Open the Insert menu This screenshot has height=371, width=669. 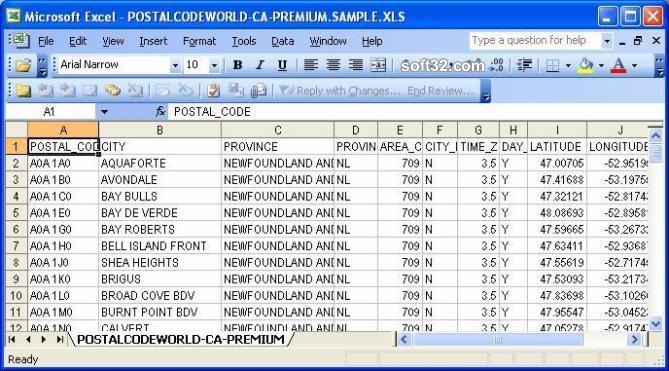[153, 41]
